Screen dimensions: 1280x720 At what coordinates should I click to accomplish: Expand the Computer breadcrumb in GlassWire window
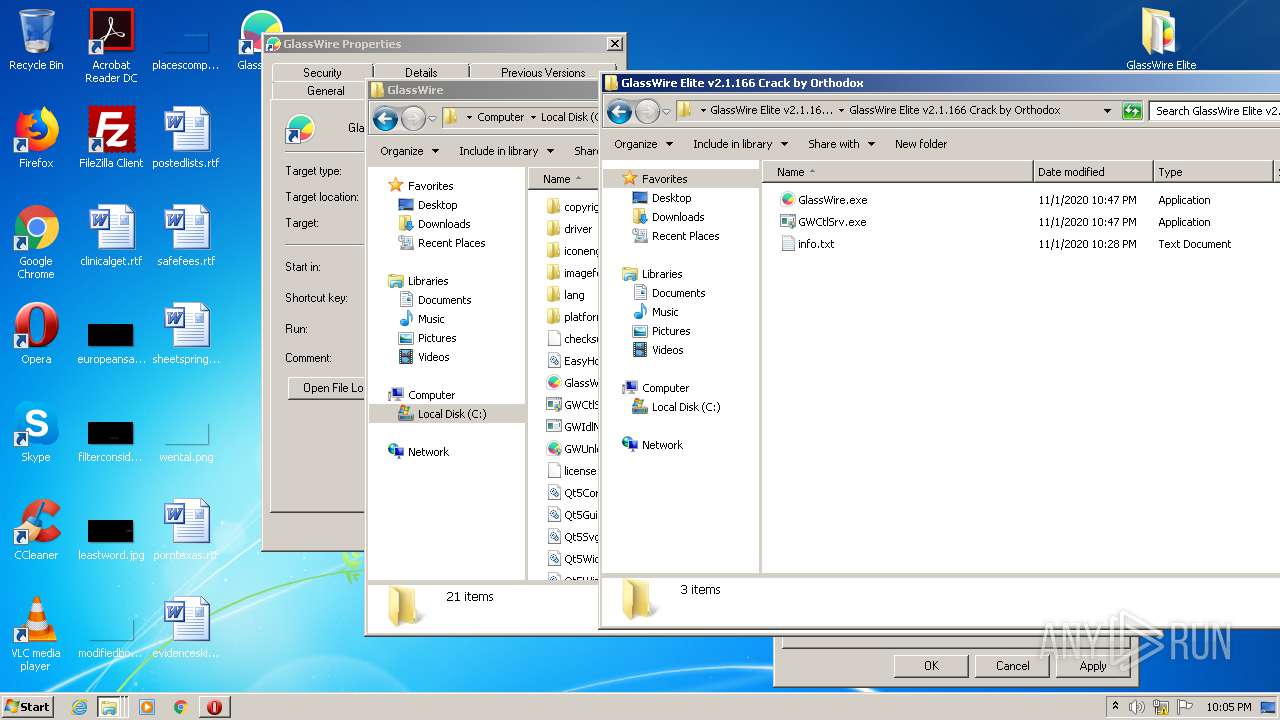pyautogui.click(x=532, y=118)
